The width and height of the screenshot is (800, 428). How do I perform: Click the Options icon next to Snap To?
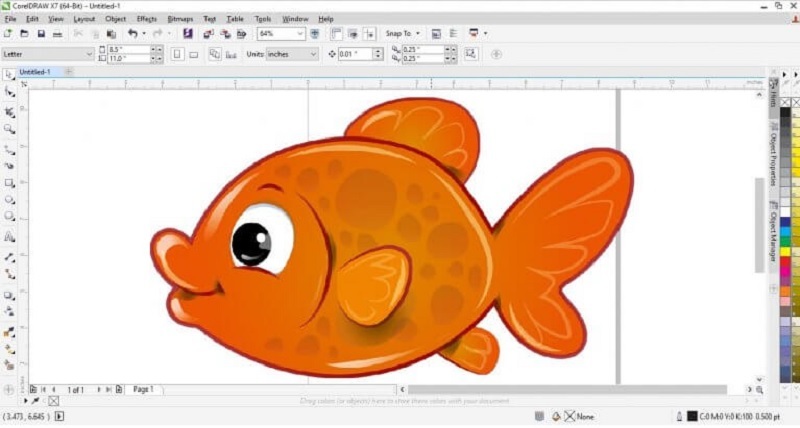[x=436, y=34]
